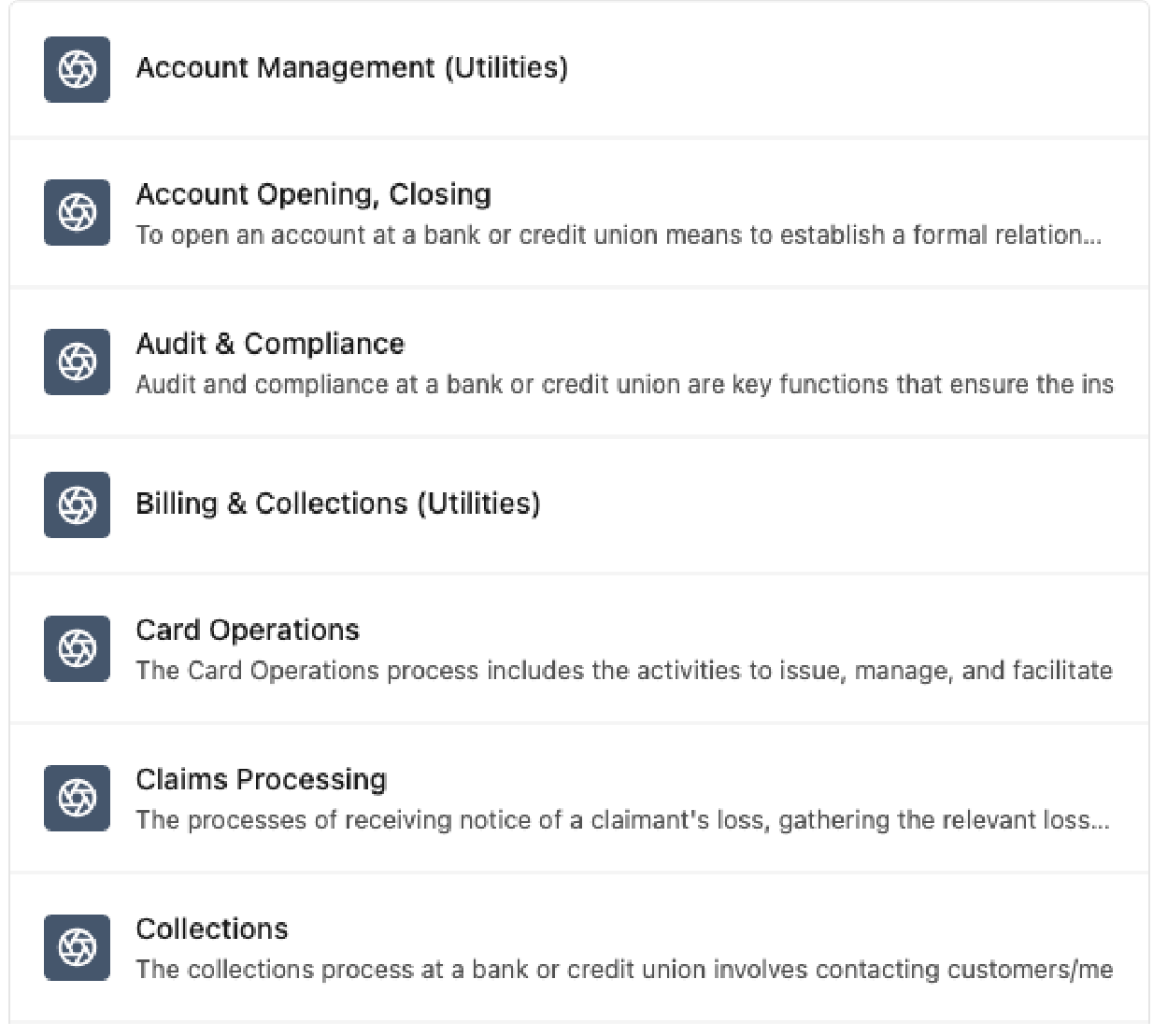Click the claimant's loss description text
The width and height of the screenshot is (1153, 1036).
click(x=621, y=820)
